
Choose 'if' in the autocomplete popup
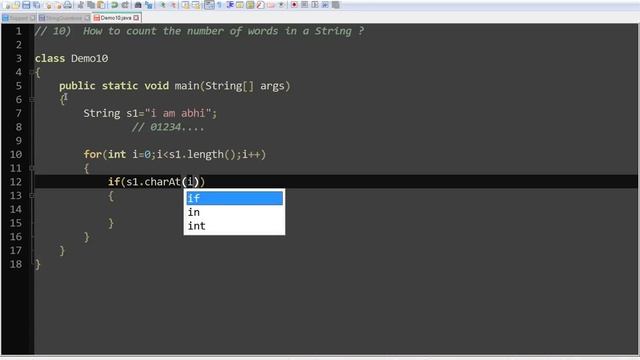234,198
